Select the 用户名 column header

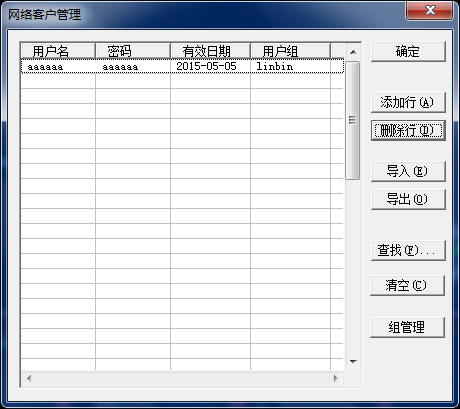(x=58, y=51)
